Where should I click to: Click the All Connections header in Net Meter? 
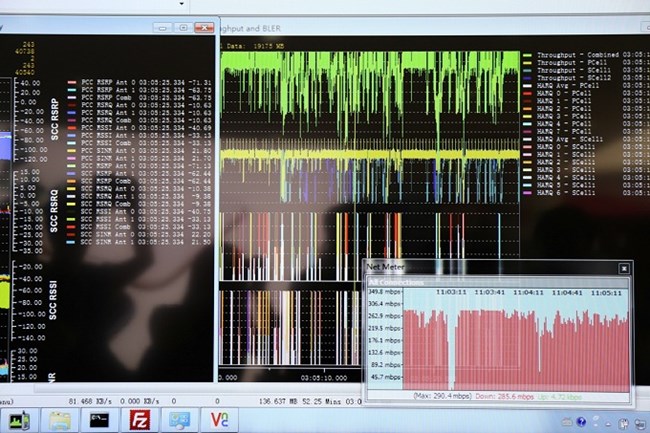point(398,282)
